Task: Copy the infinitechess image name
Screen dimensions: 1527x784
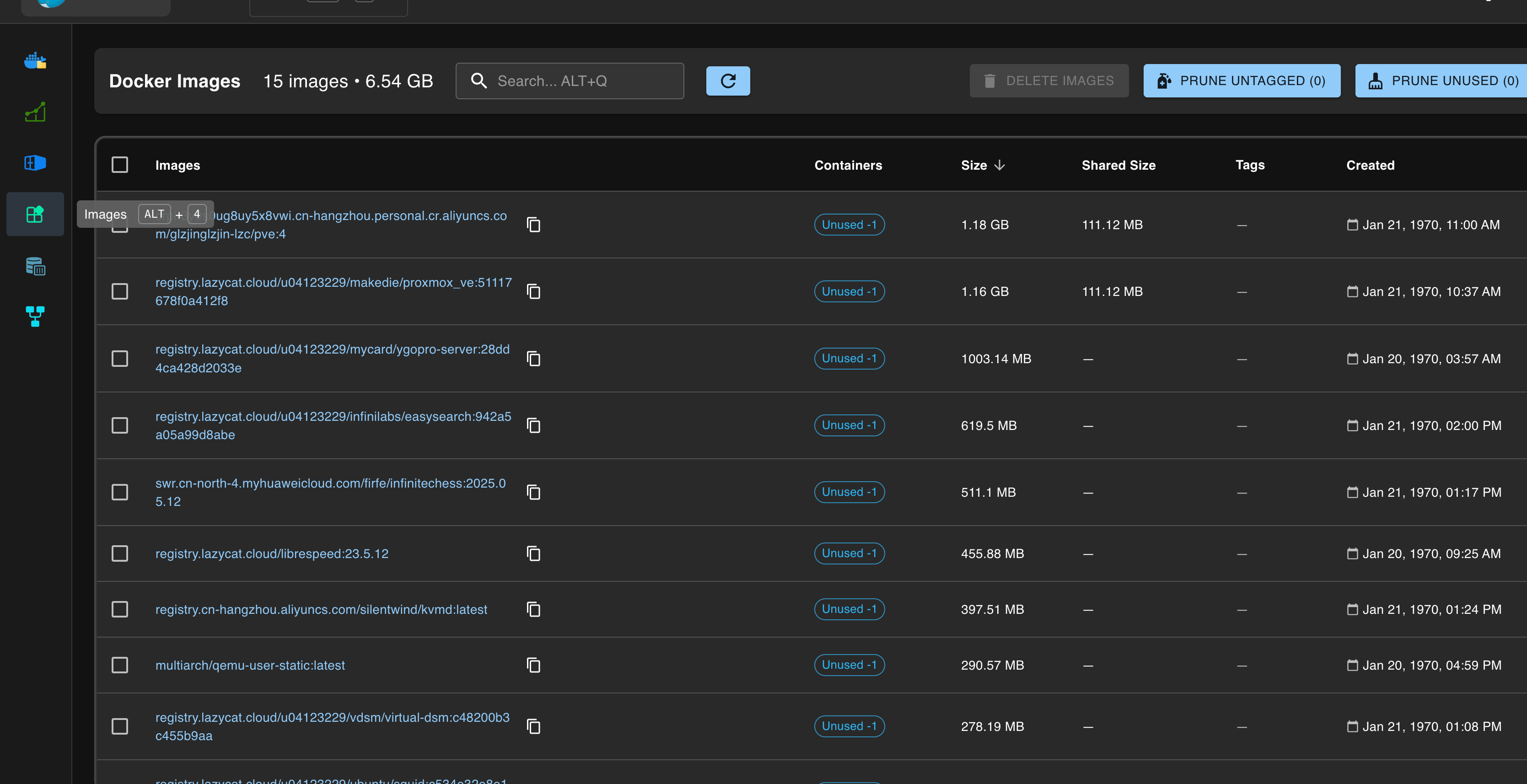Action: click(533, 493)
